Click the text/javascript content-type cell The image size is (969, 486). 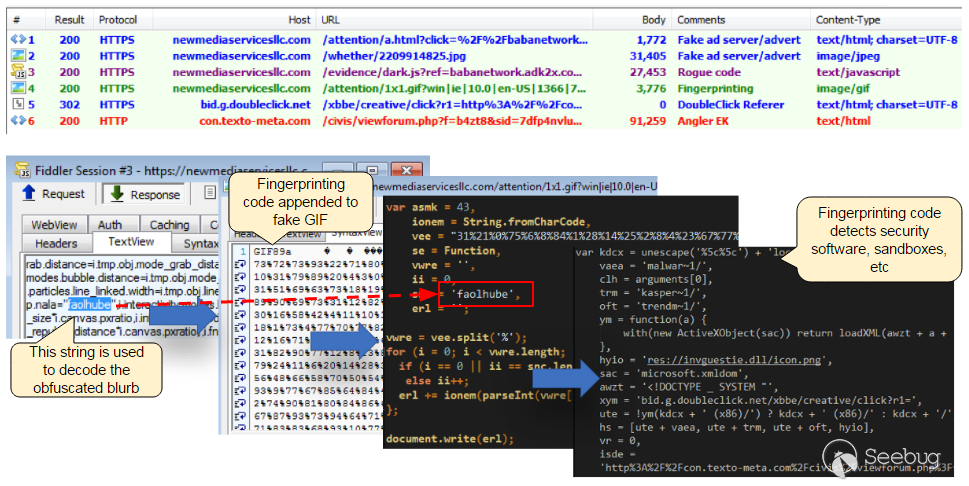click(x=858, y=72)
